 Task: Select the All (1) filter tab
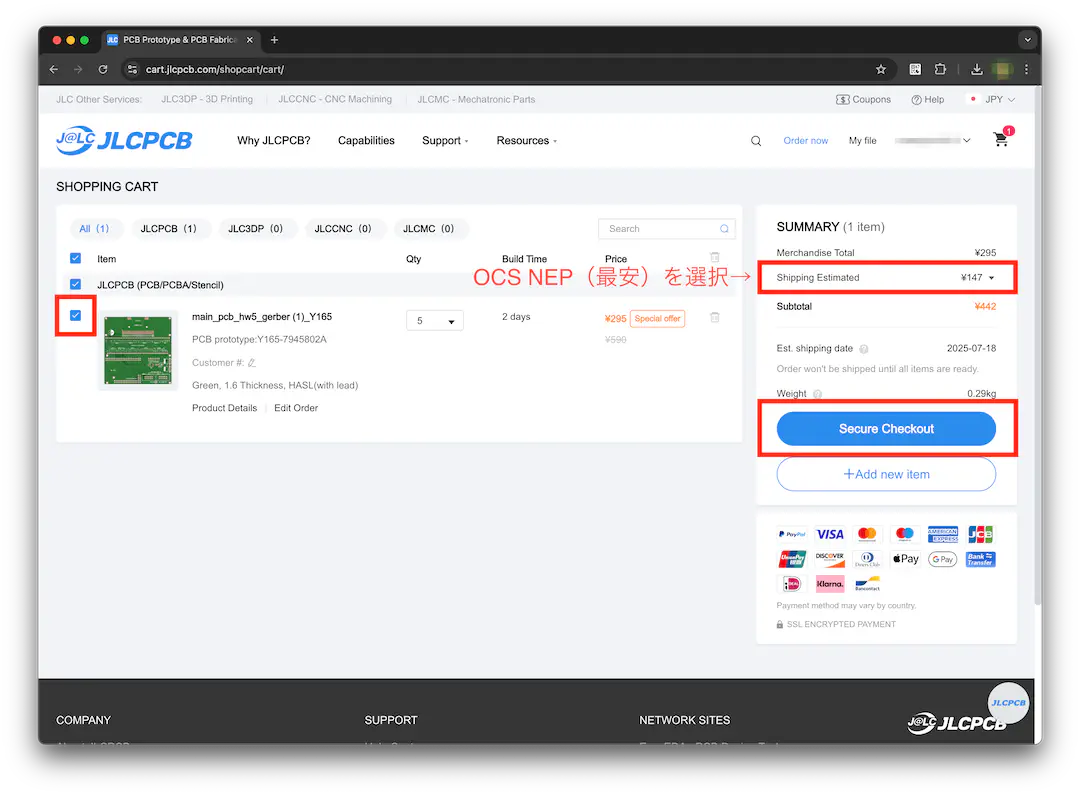(94, 229)
